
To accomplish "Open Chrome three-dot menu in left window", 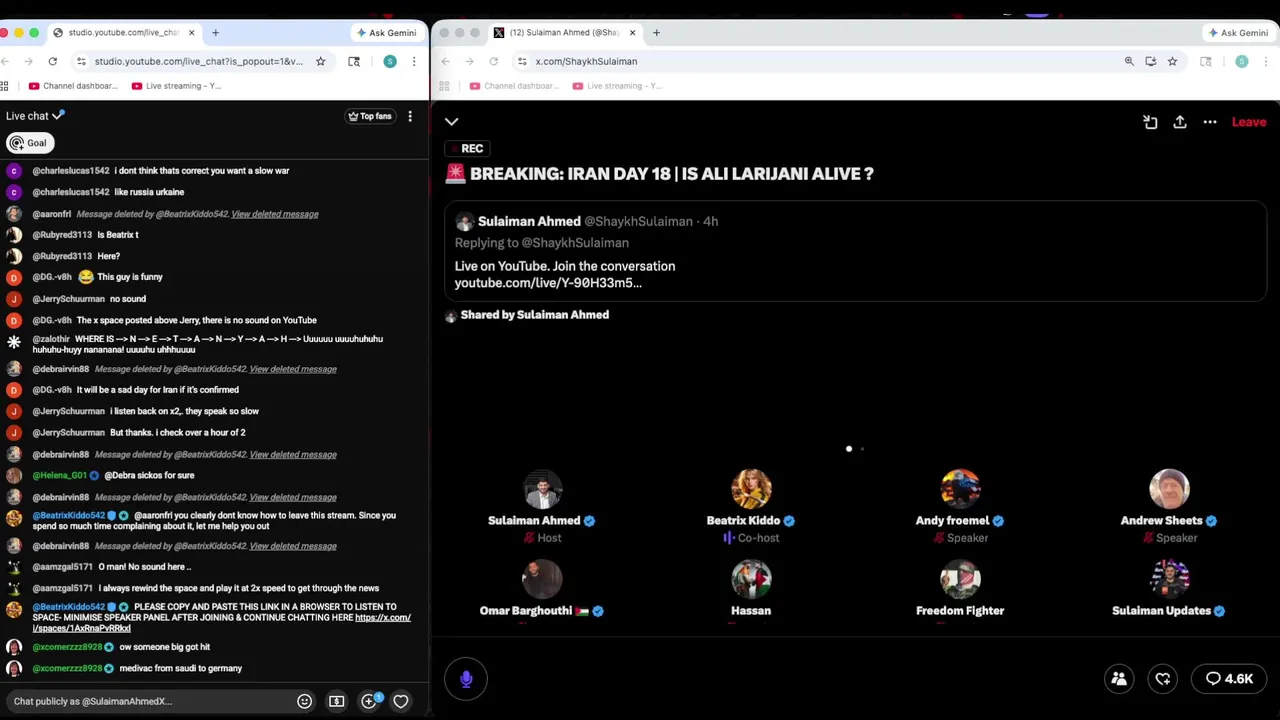I will [416, 61].
